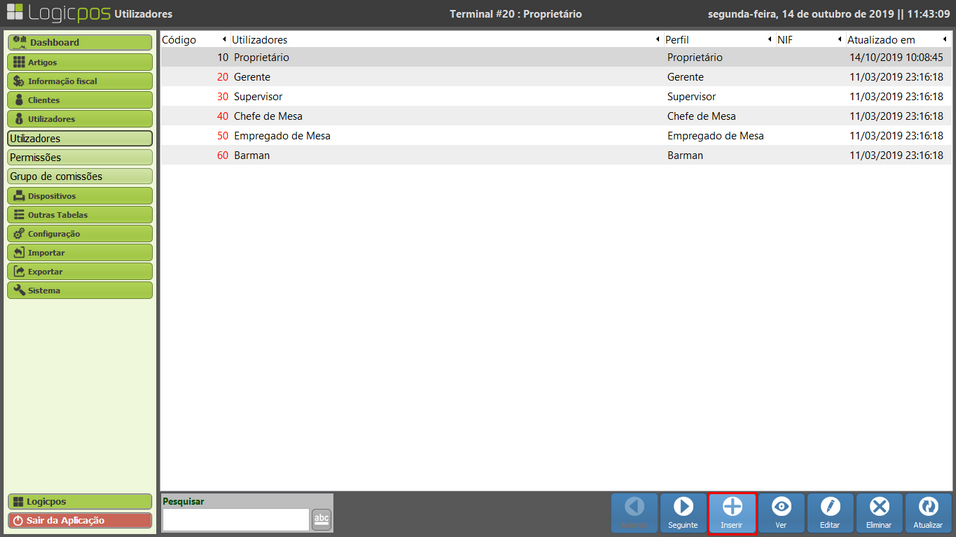The width and height of the screenshot is (956, 537).
Task: Click into the Pesquisar search field
Action: tap(235, 519)
